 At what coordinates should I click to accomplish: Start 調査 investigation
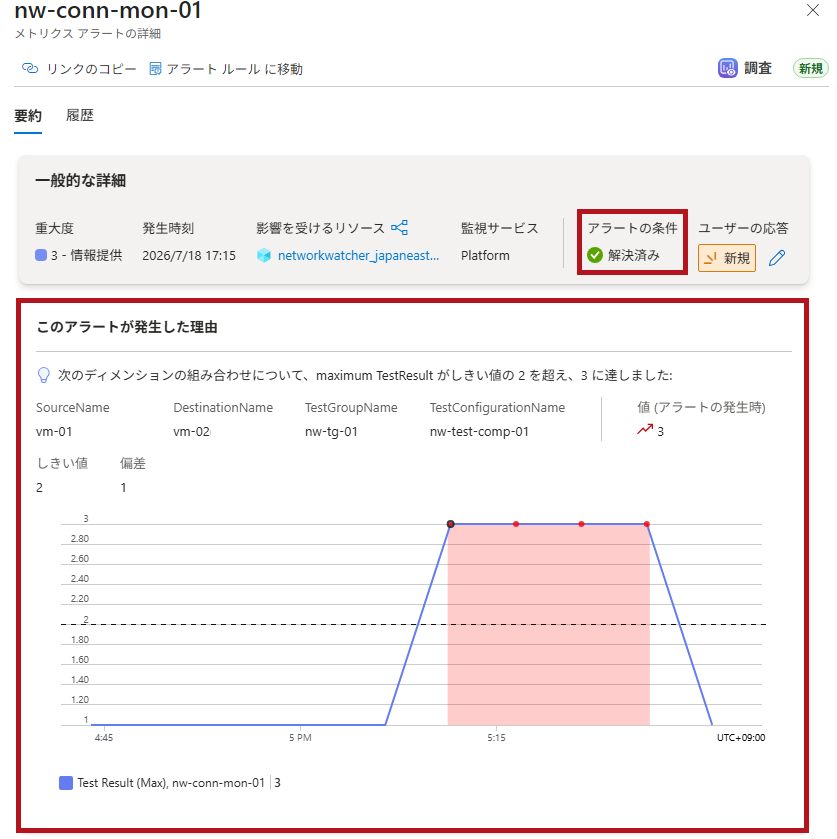tap(758, 68)
